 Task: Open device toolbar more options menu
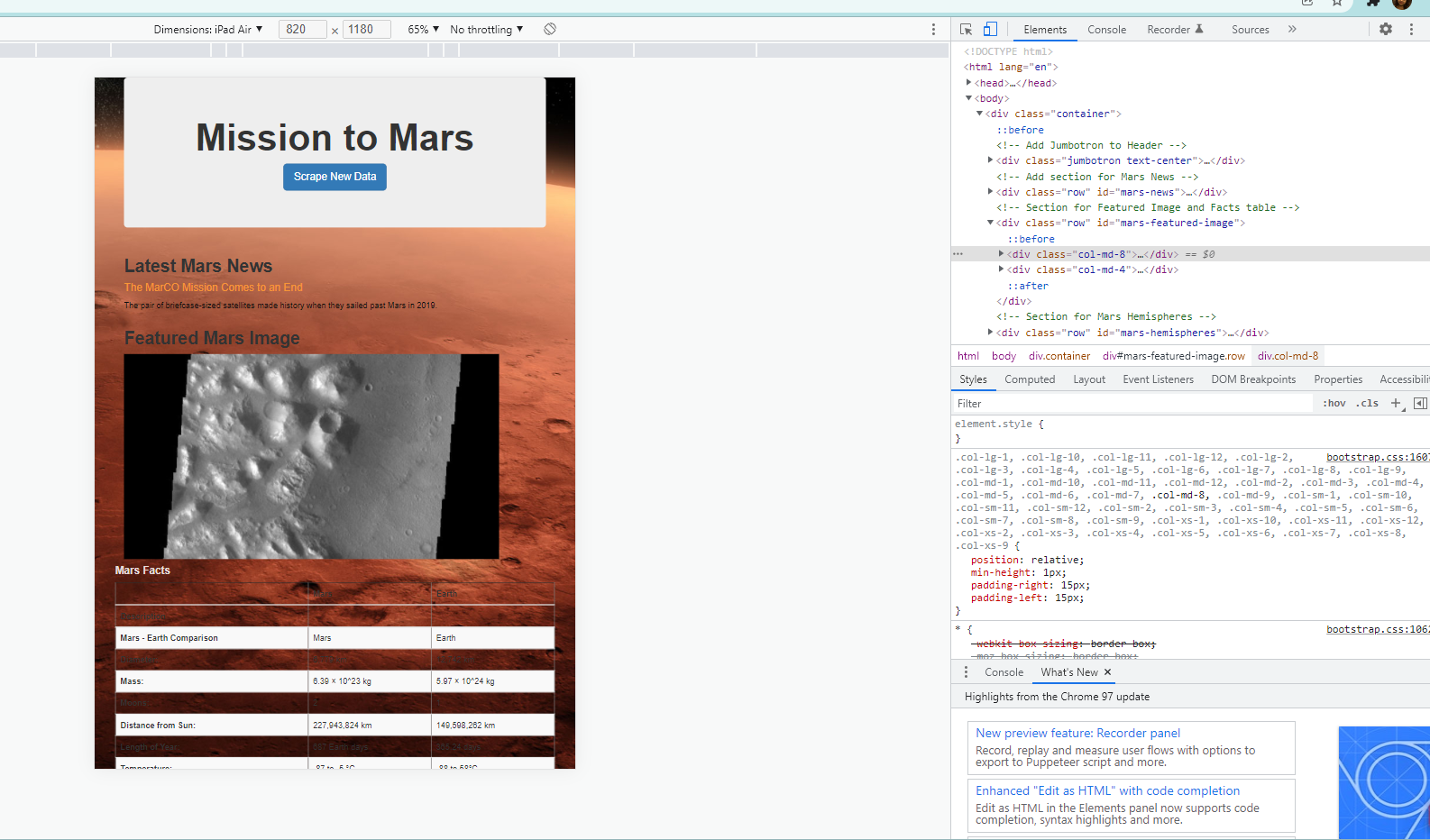tap(933, 30)
